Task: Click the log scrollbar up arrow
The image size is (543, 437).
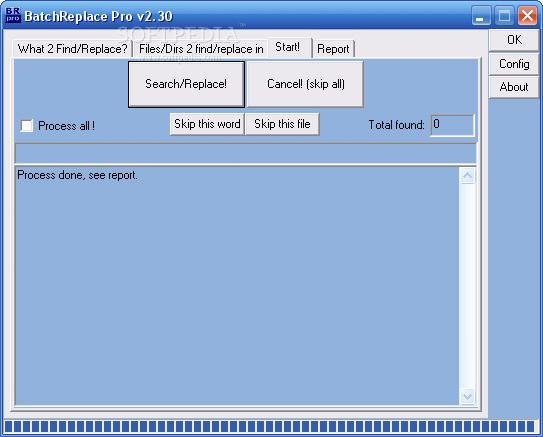Action: pyautogui.click(x=468, y=176)
